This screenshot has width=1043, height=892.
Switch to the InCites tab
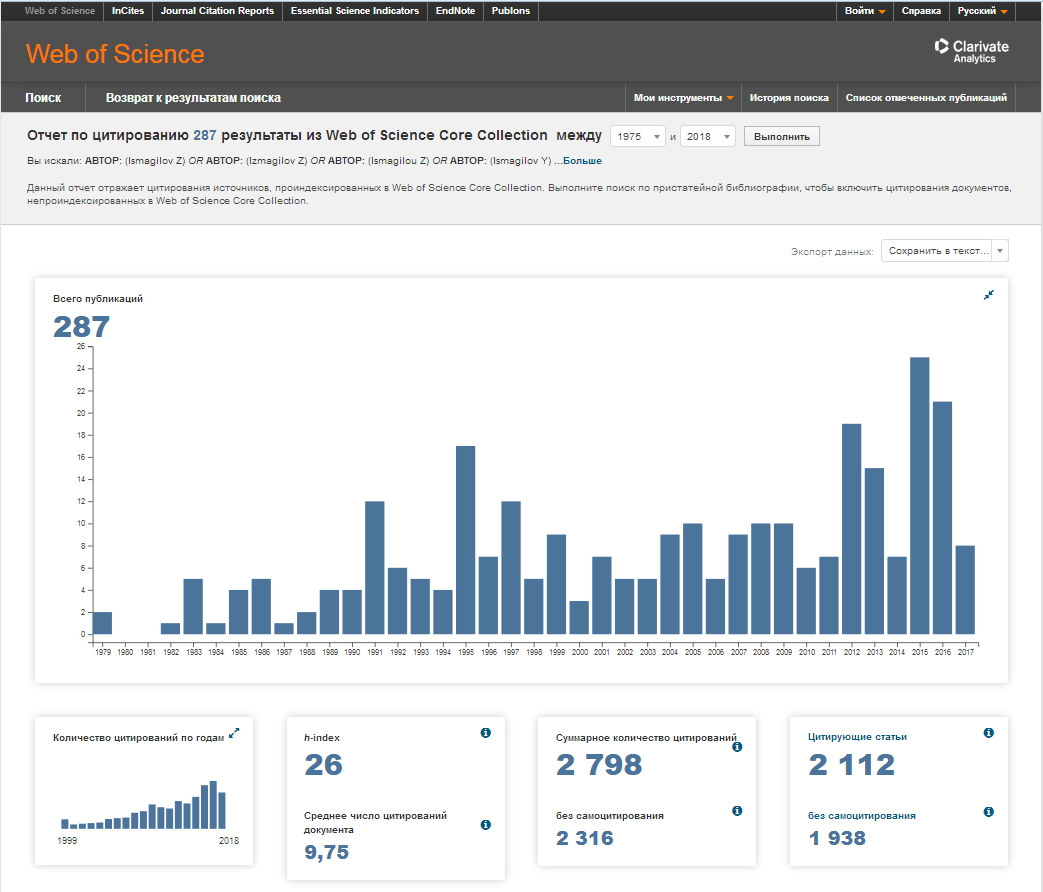click(x=128, y=11)
